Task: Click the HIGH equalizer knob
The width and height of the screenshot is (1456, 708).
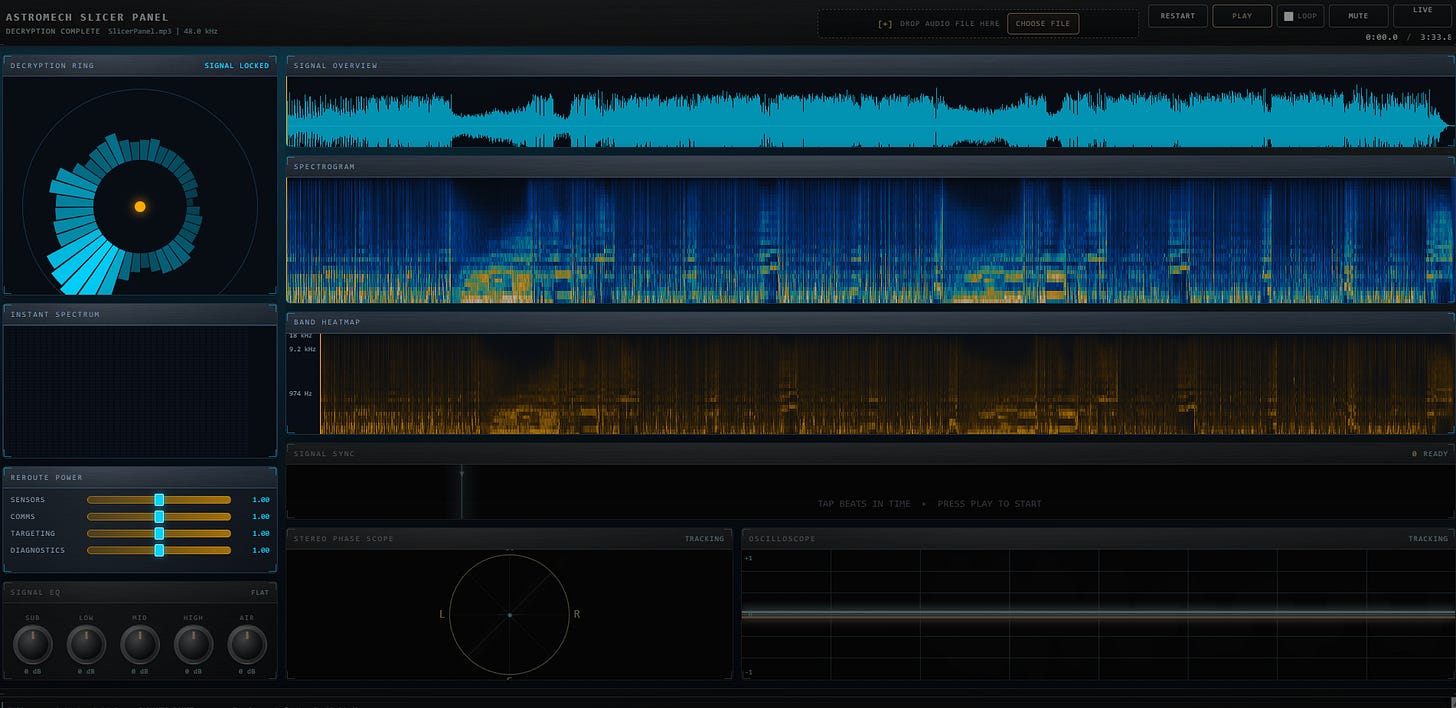Action: [193, 645]
